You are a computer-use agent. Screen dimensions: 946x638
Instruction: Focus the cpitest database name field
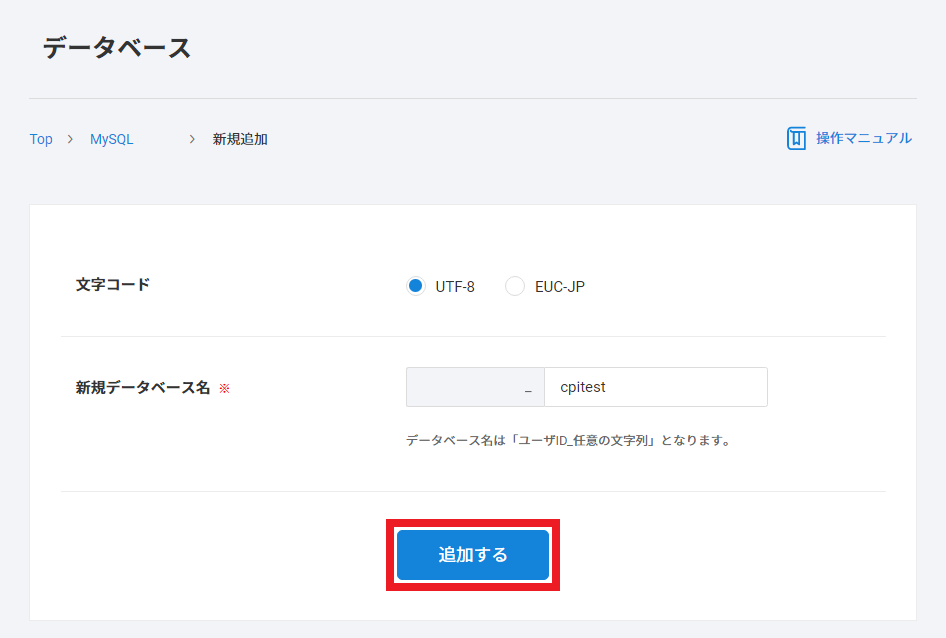pos(656,387)
